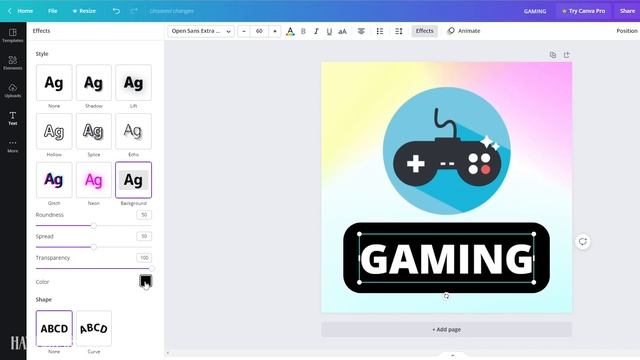Click the font size field showing 60

259,31
